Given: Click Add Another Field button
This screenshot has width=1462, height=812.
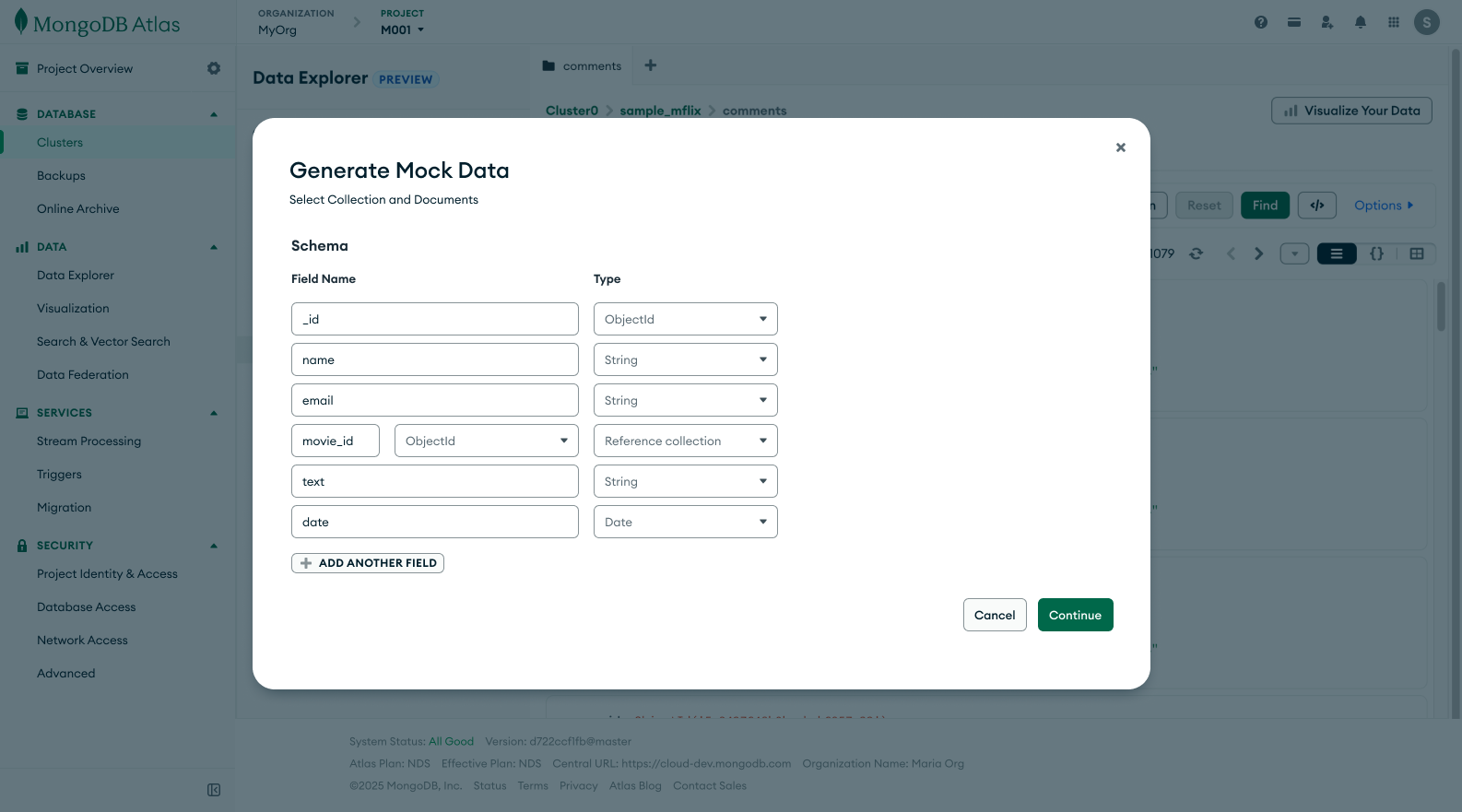Looking at the screenshot, I should (x=368, y=563).
